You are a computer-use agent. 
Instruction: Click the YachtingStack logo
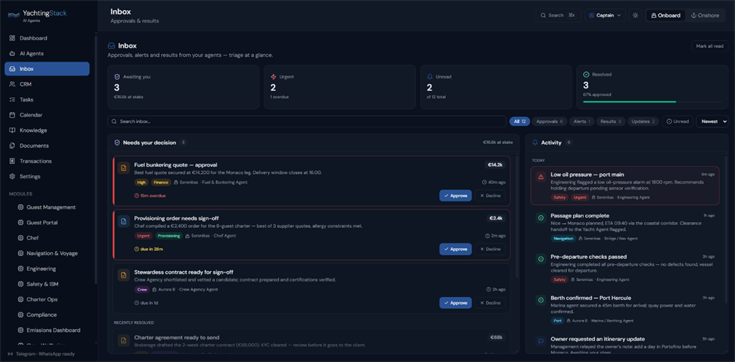[x=38, y=15]
